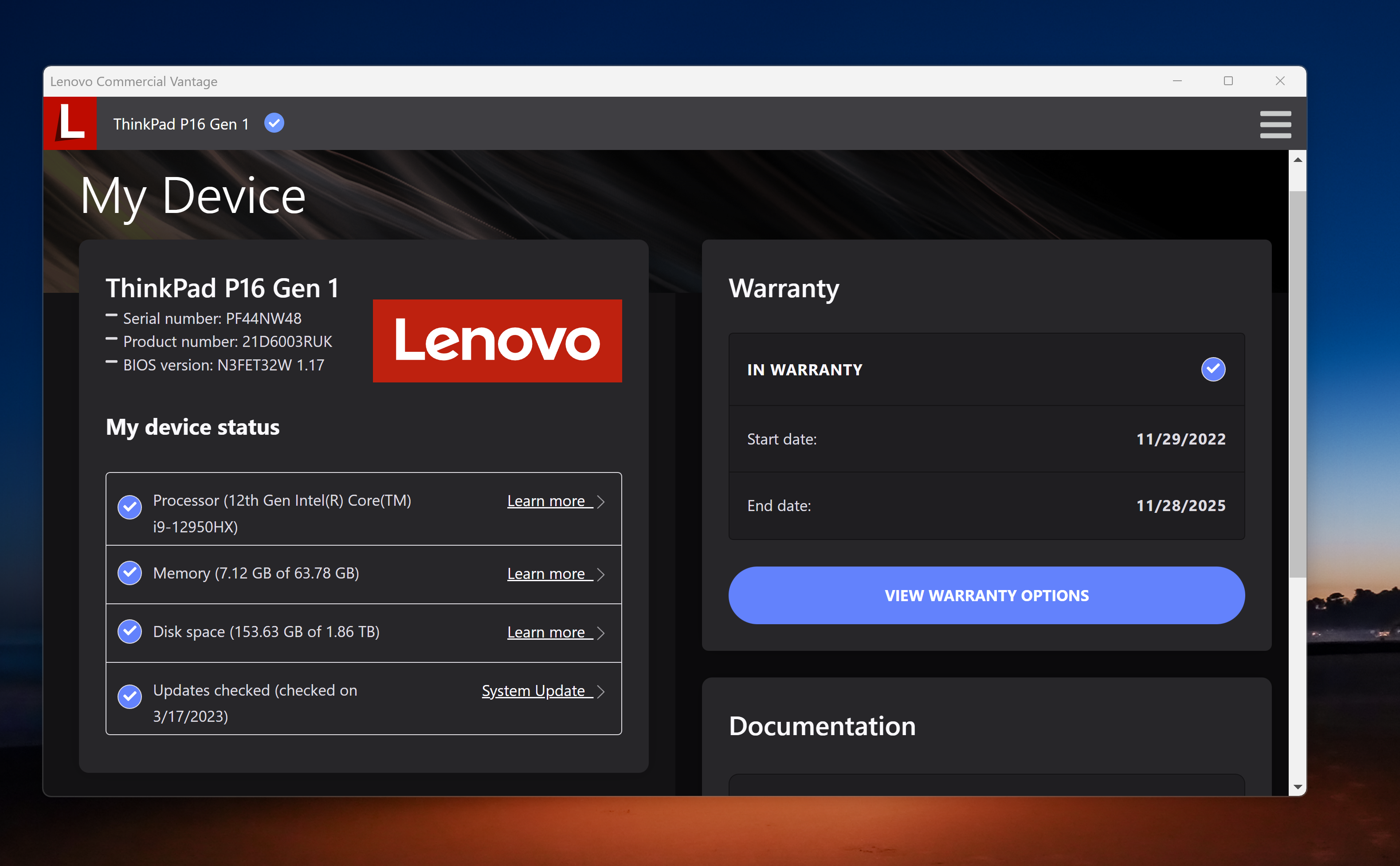The image size is (1400, 866).
Task: Expand the chevron next to Memory Learn more
Action: (x=600, y=575)
